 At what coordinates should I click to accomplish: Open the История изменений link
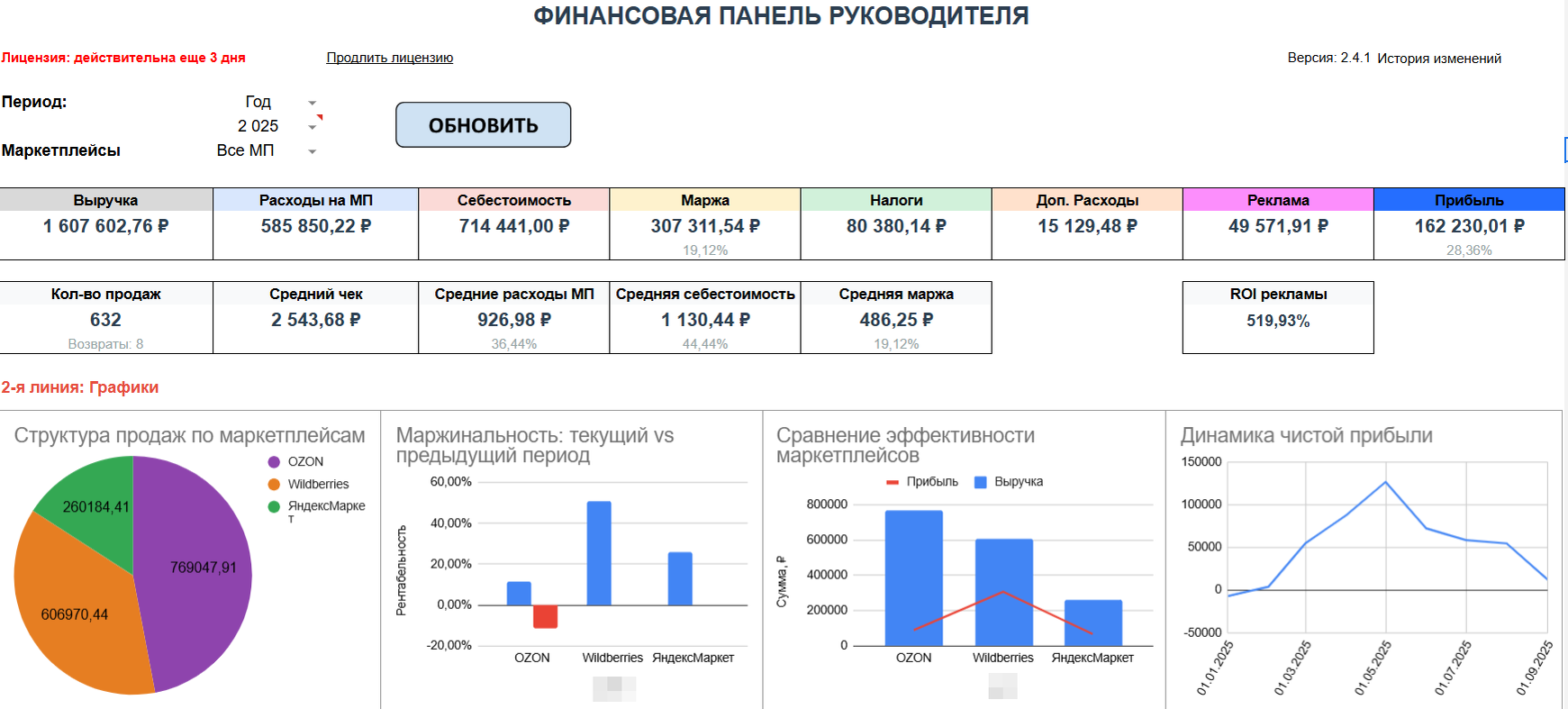click(1438, 59)
